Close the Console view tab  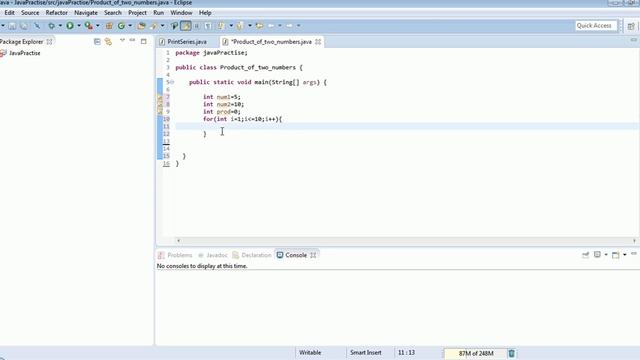pos(313,255)
